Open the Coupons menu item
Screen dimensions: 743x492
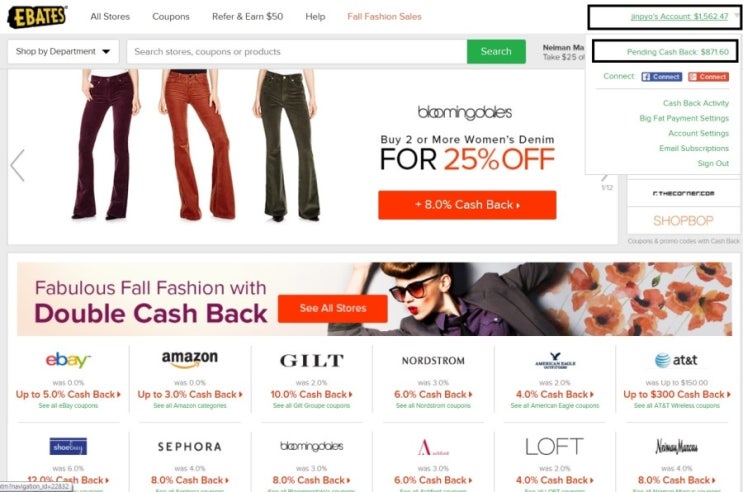point(171,17)
